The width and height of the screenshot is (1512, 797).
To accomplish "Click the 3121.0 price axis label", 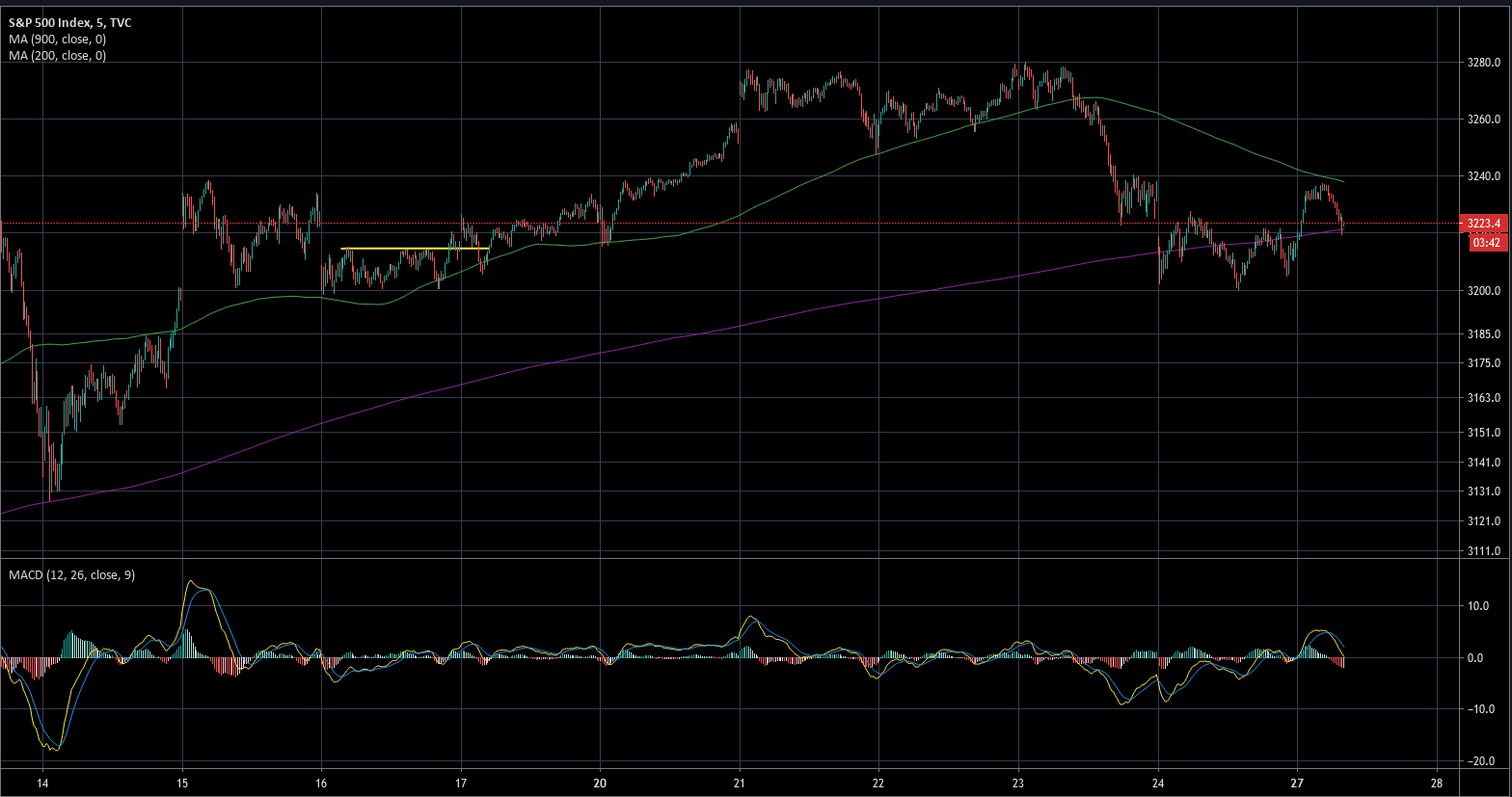I will pos(1484,521).
